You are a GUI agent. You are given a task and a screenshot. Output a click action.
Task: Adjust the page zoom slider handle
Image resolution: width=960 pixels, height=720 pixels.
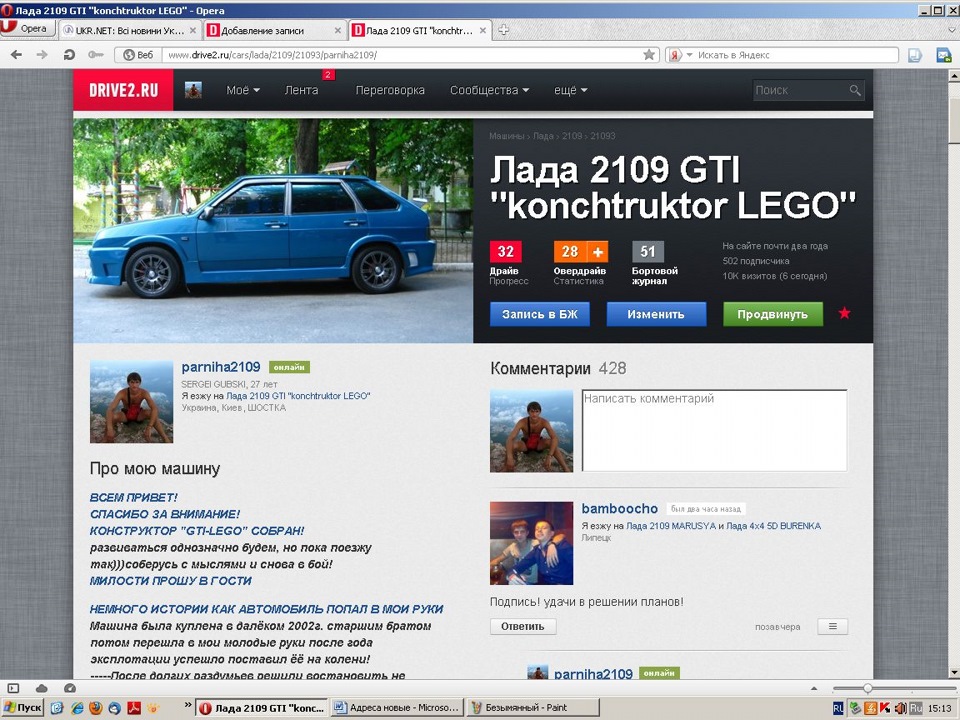pos(868,688)
